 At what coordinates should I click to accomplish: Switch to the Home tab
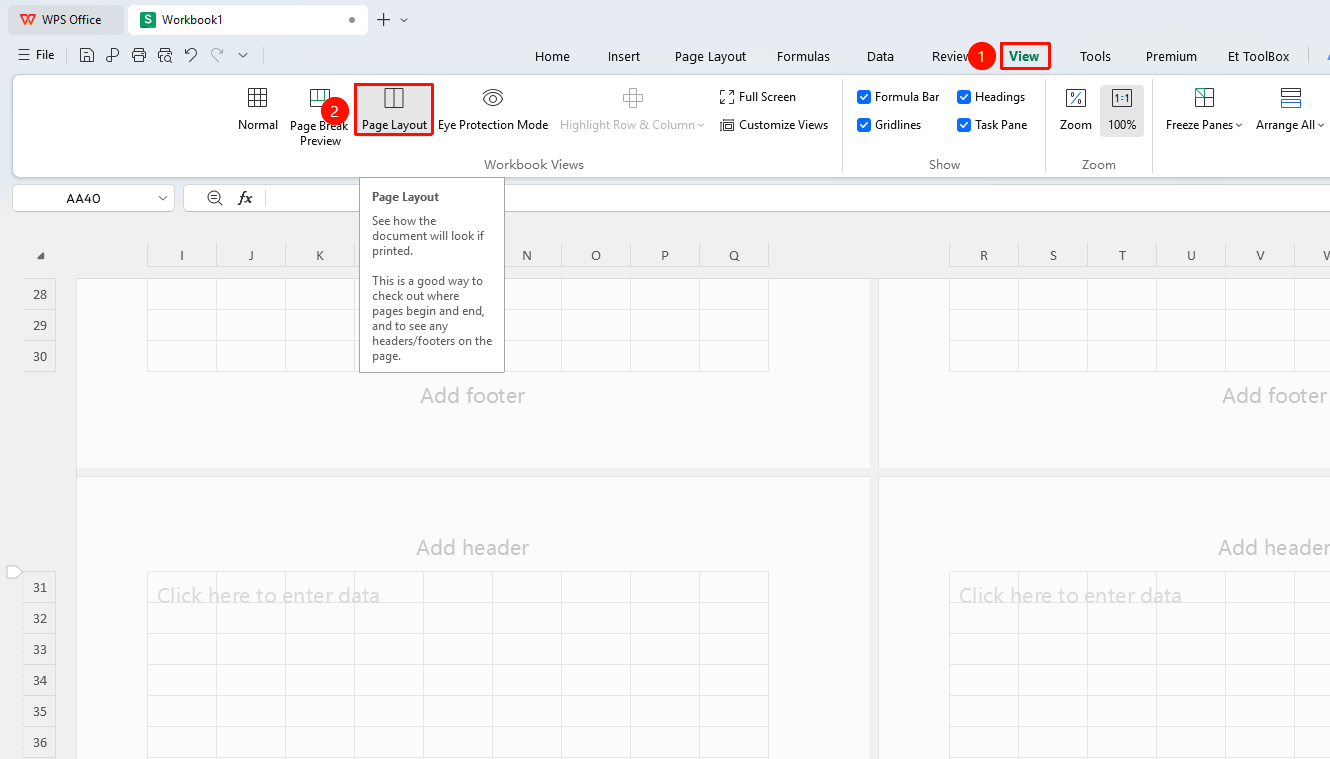(552, 56)
